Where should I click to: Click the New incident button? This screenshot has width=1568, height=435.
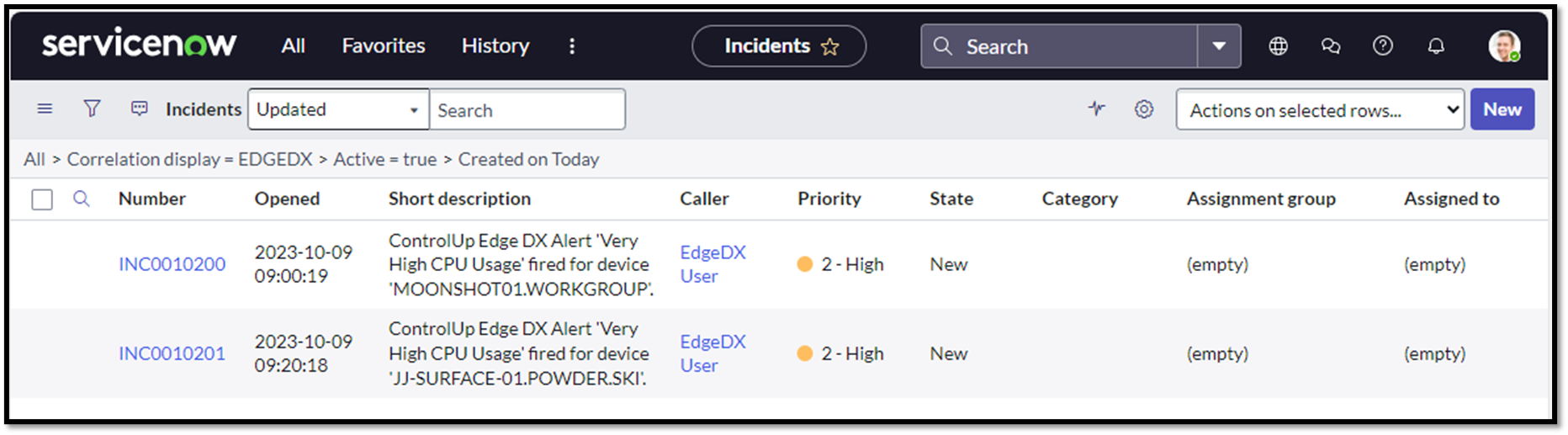[x=1502, y=109]
